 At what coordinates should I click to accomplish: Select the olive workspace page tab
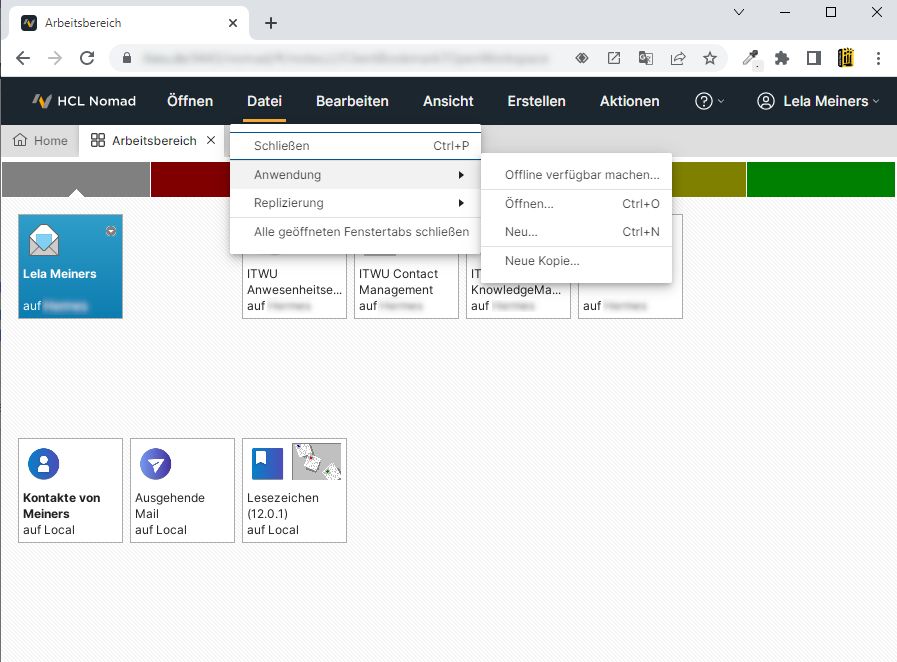(709, 179)
